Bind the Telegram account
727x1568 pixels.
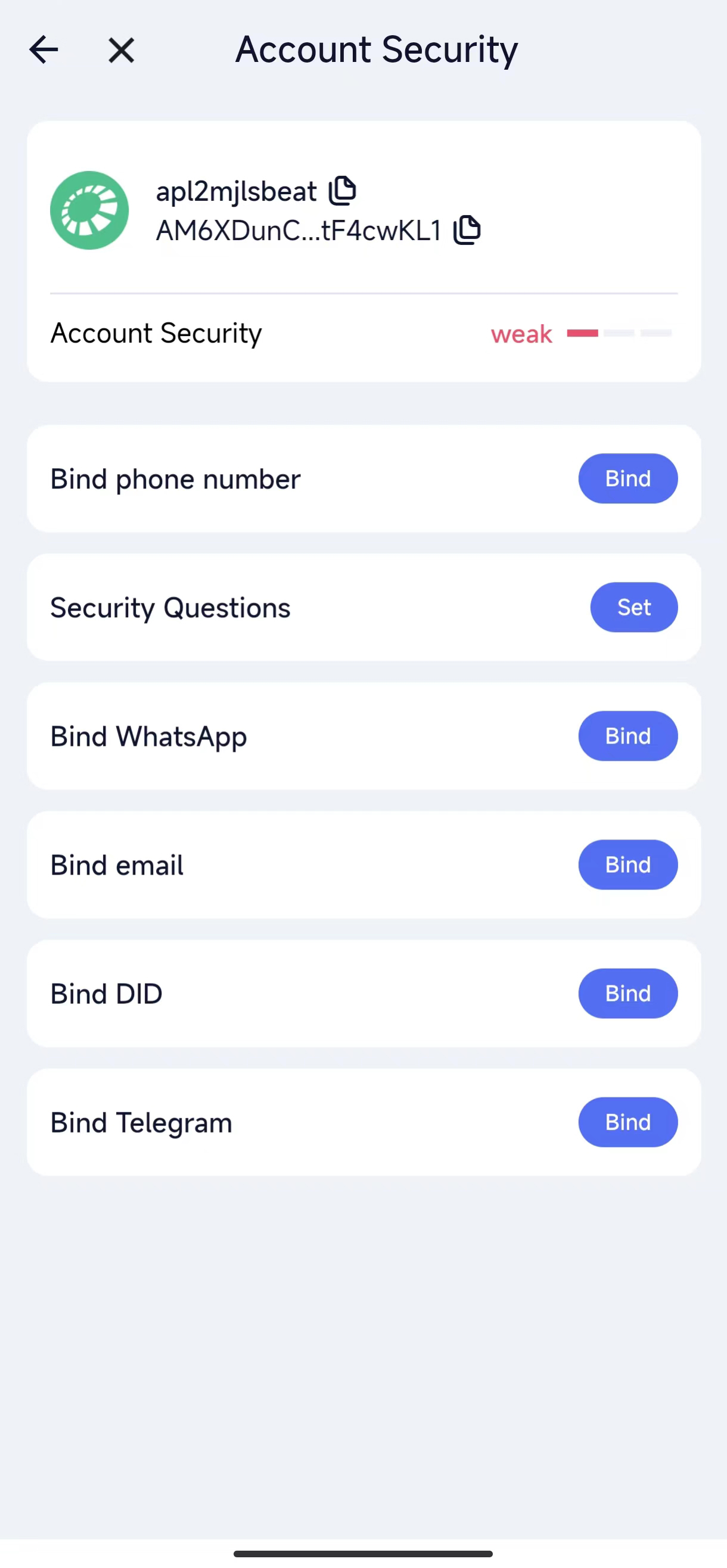(x=627, y=1122)
